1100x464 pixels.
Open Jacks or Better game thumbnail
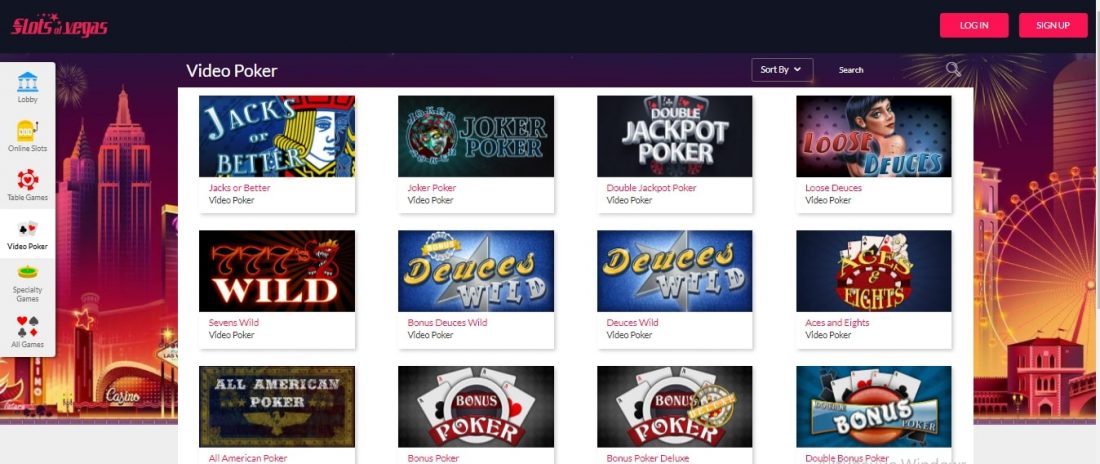277,136
